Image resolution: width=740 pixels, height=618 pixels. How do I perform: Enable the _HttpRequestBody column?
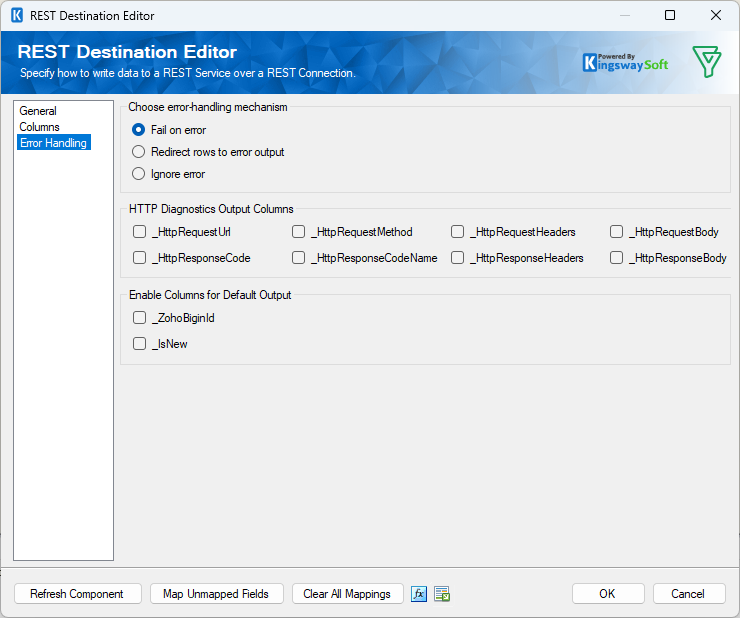pyautogui.click(x=664, y=232)
